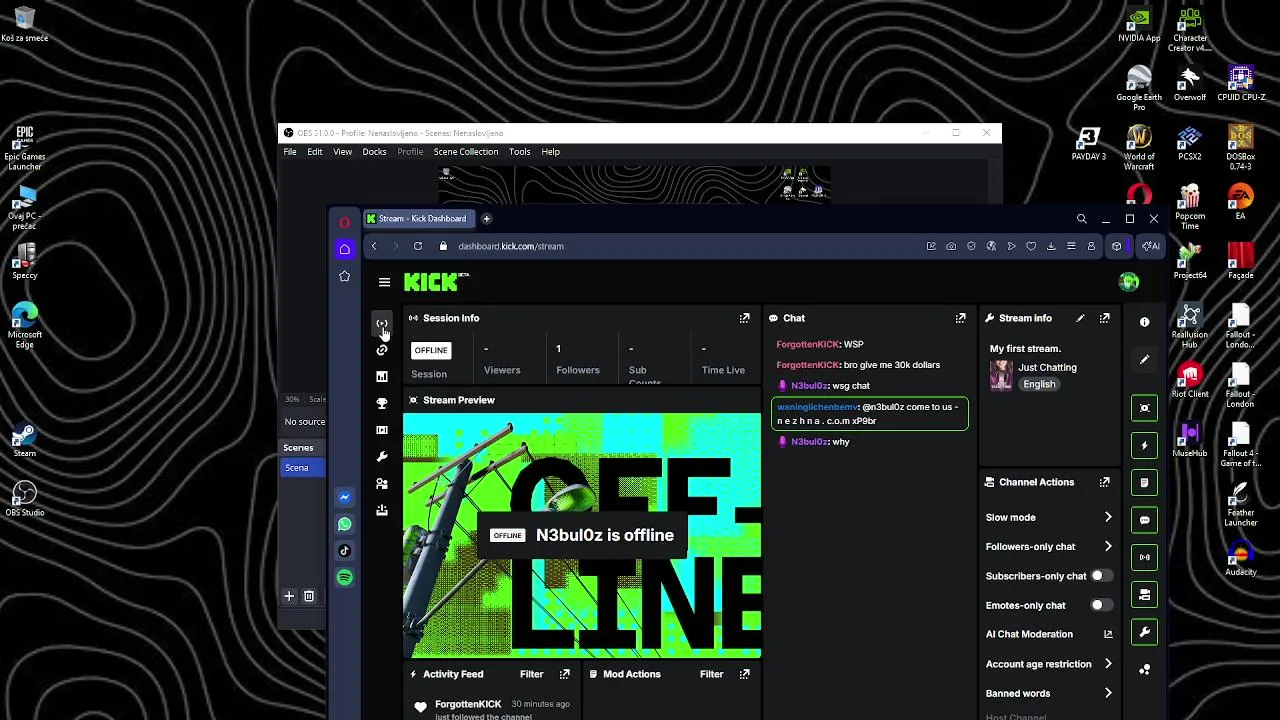Open the download tray sidebar icon

click(x=382, y=510)
